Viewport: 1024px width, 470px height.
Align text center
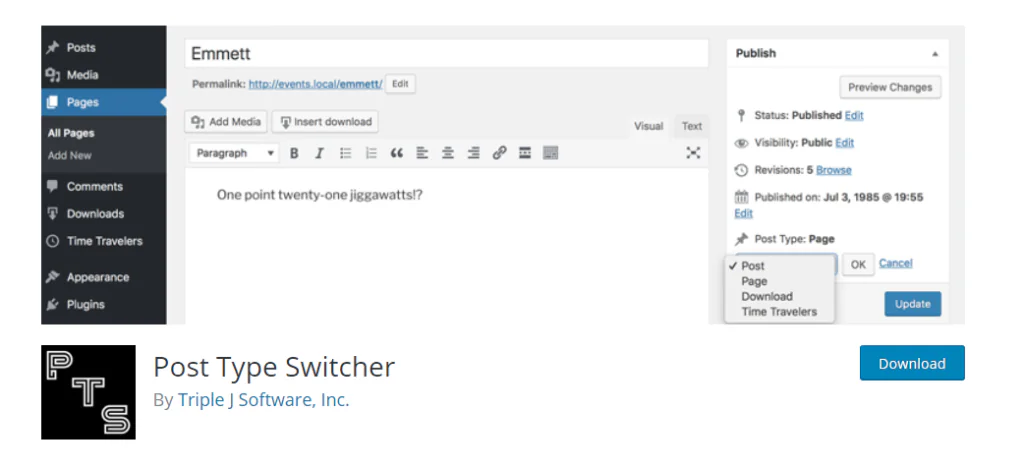(448, 153)
